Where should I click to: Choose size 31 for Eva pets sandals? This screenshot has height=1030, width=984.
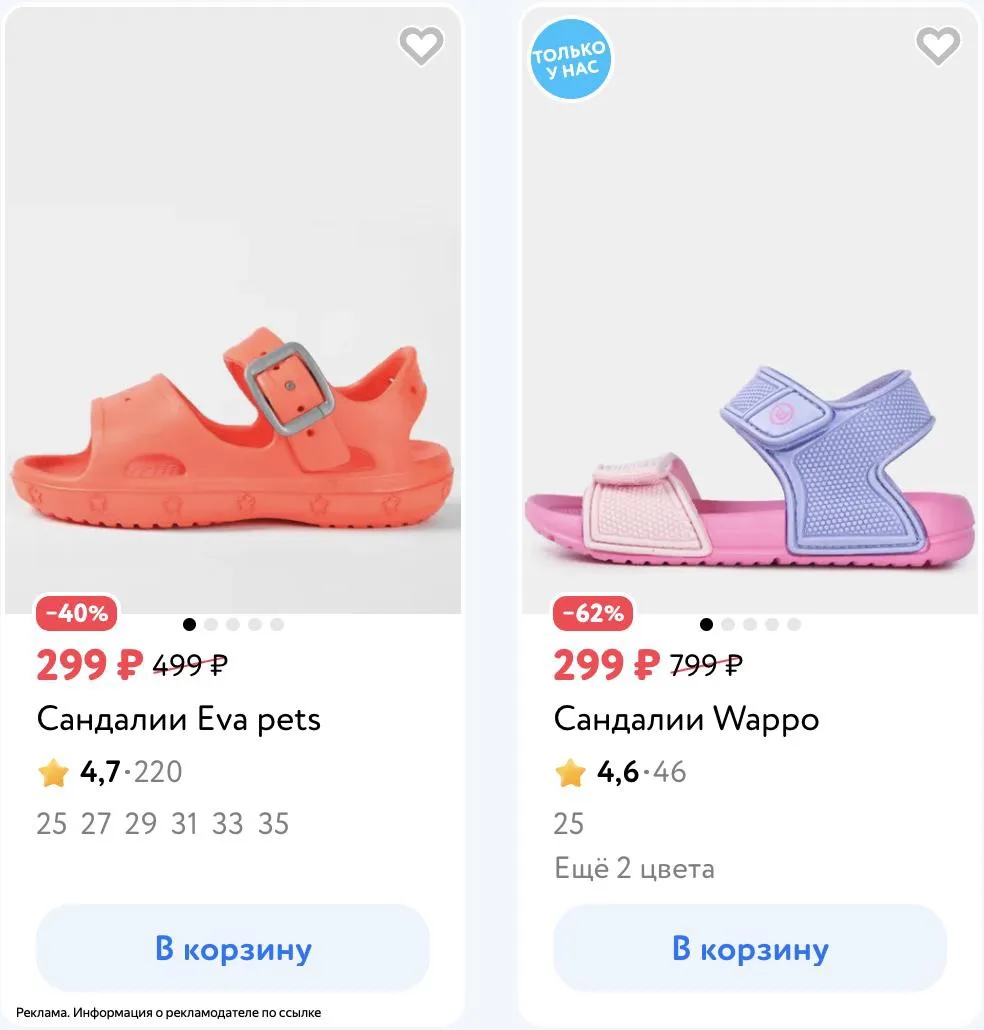click(184, 824)
